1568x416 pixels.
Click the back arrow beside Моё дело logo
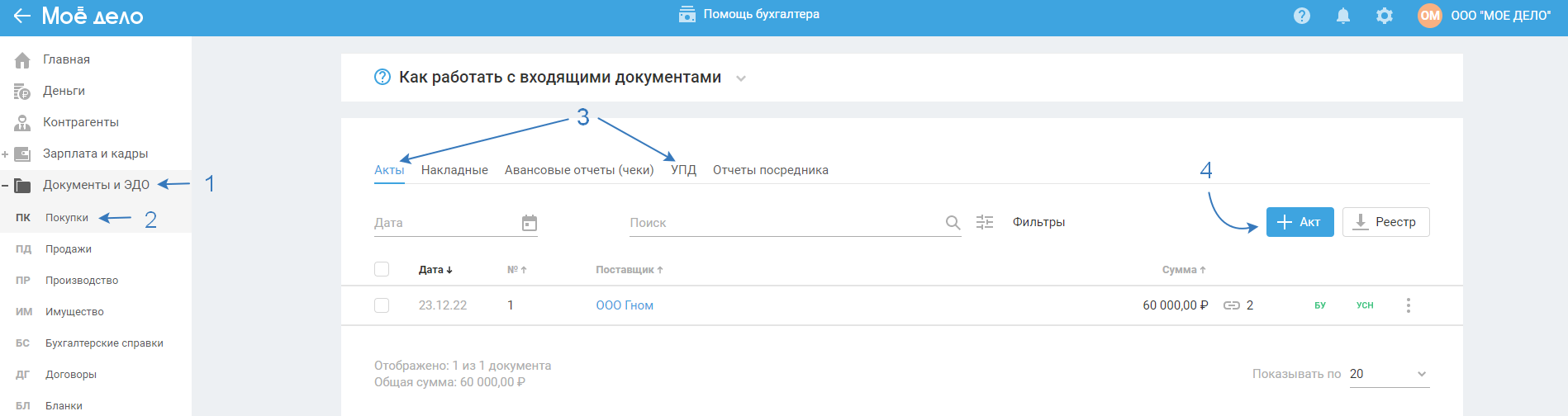coord(21,16)
